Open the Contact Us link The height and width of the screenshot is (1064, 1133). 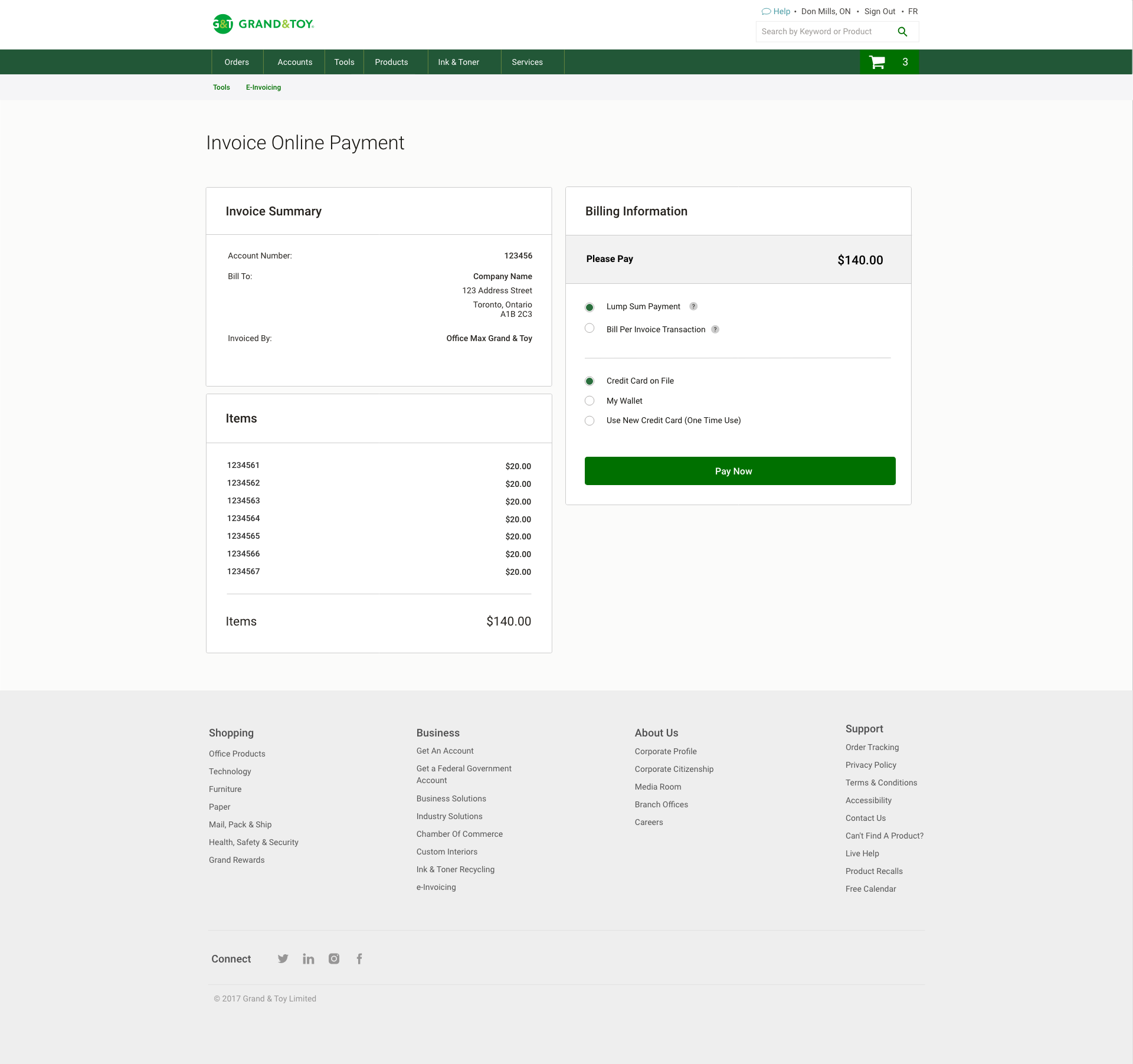[866, 818]
